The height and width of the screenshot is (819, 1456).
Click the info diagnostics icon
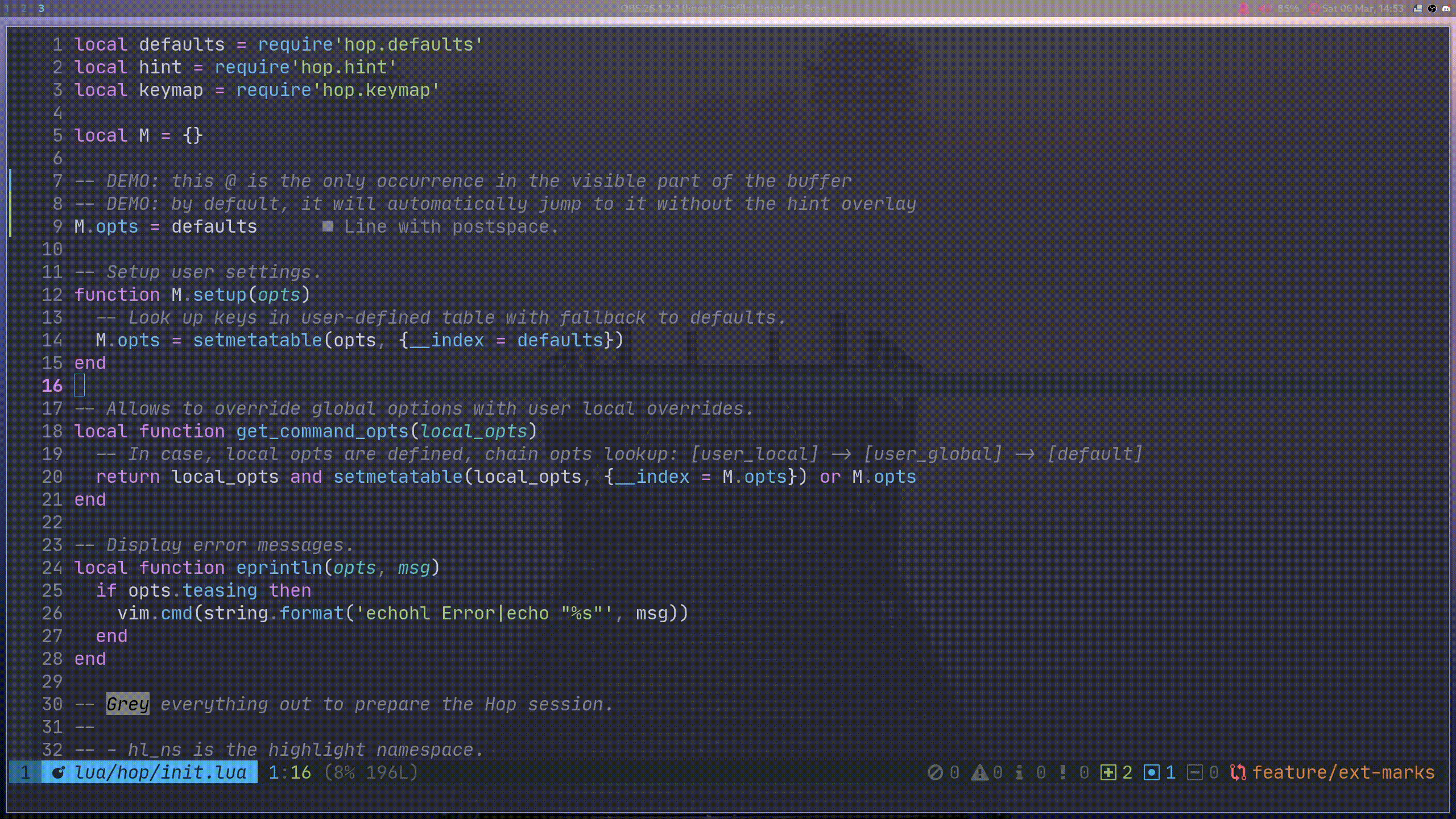[1019, 772]
